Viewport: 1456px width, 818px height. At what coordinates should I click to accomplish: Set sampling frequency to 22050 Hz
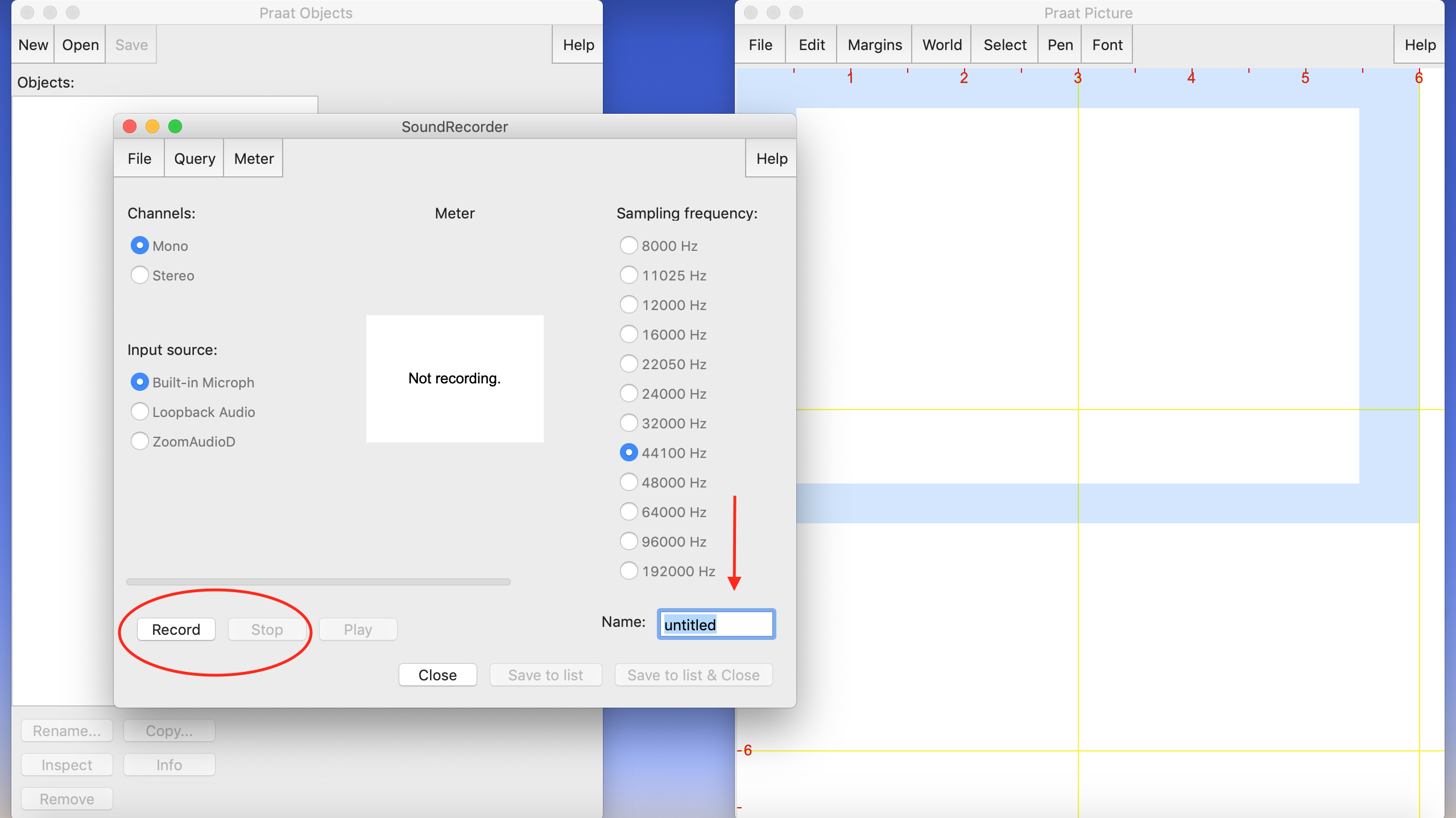click(628, 364)
